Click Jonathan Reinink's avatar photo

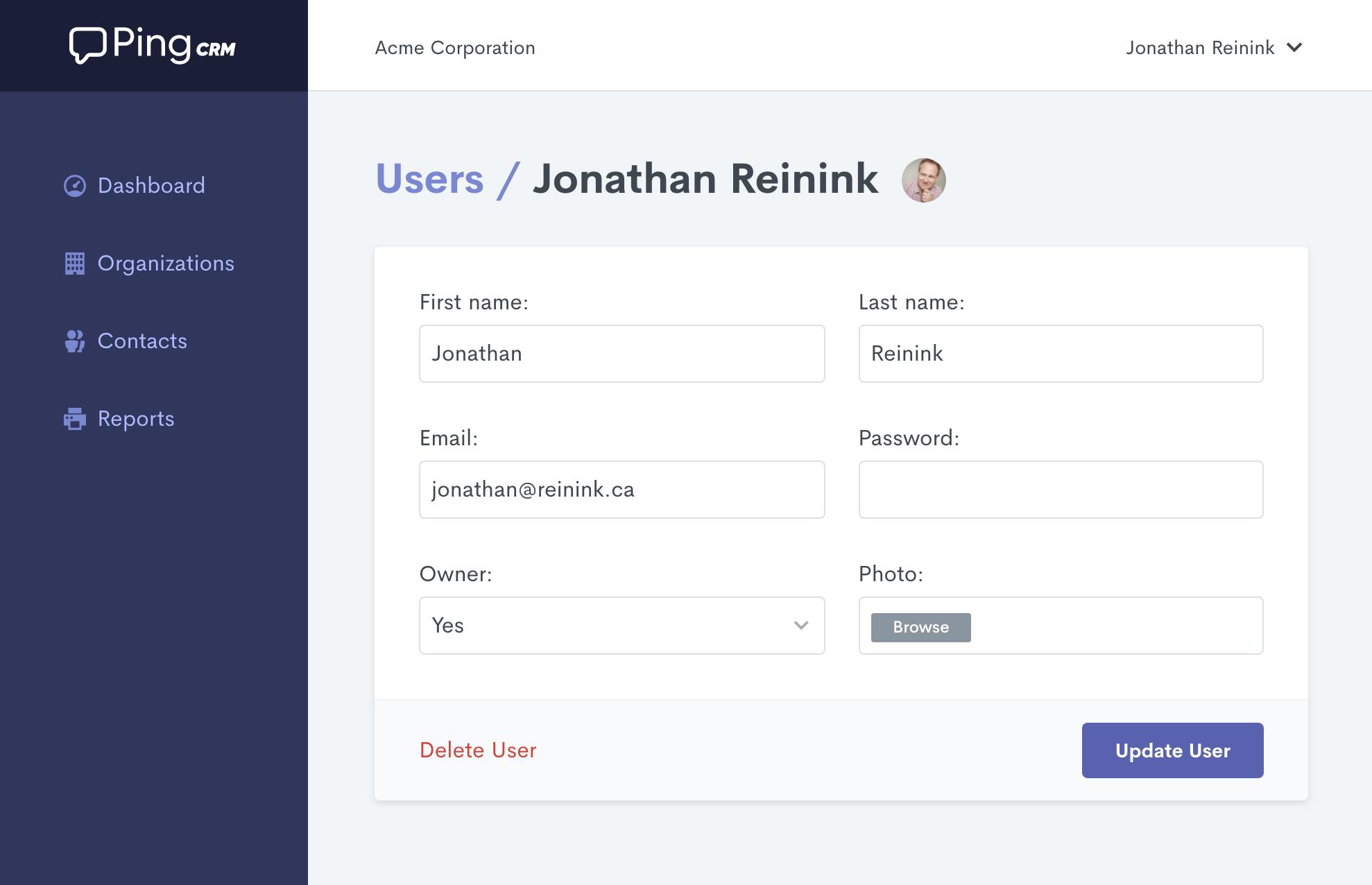[x=923, y=180]
